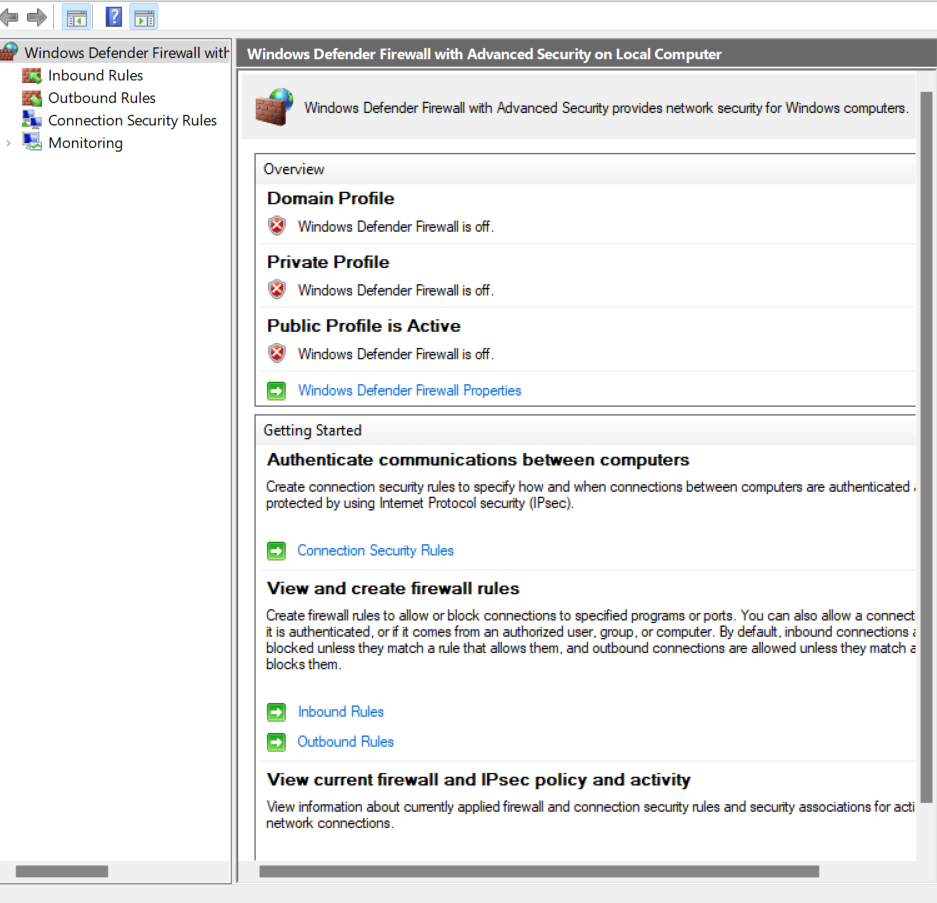Open the Inbound Rules link in Getting Started
This screenshot has width=937, height=903.
coord(341,712)
